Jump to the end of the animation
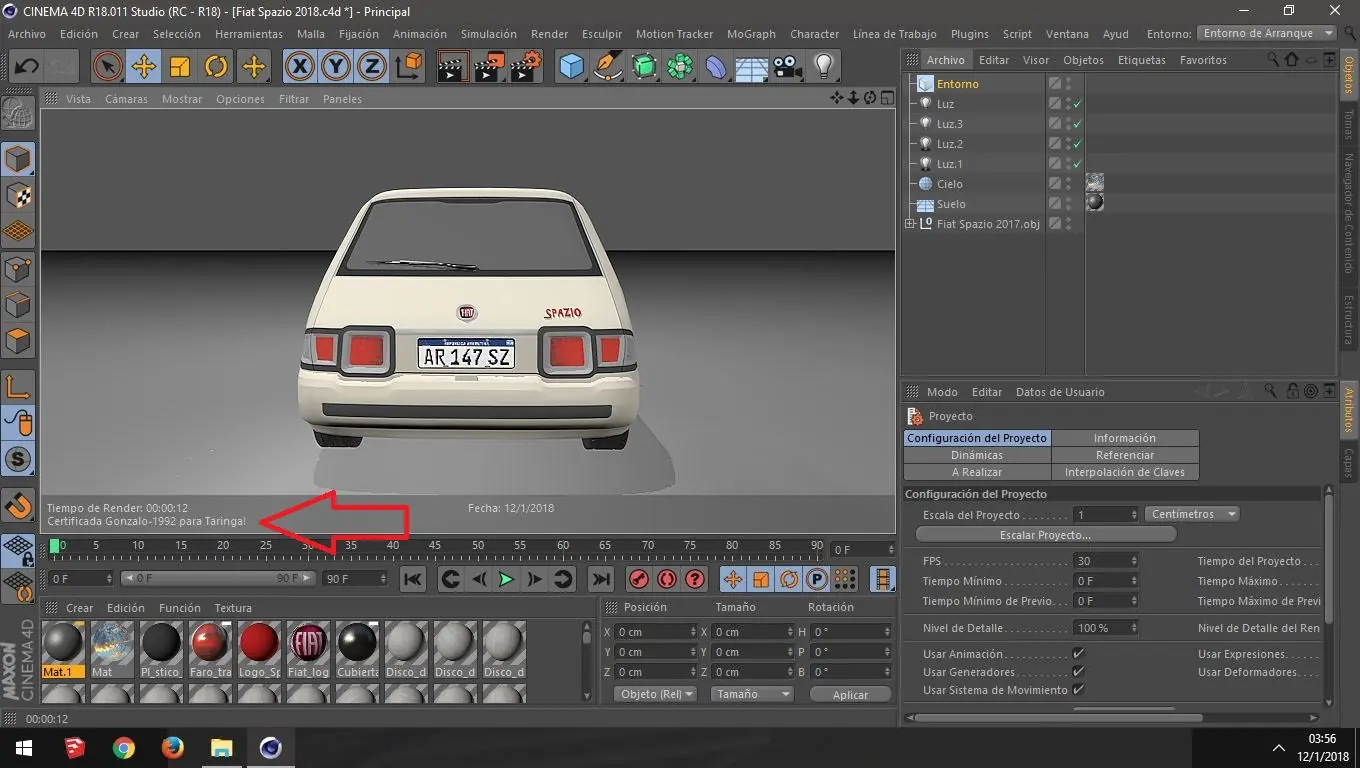 point(600,579)
